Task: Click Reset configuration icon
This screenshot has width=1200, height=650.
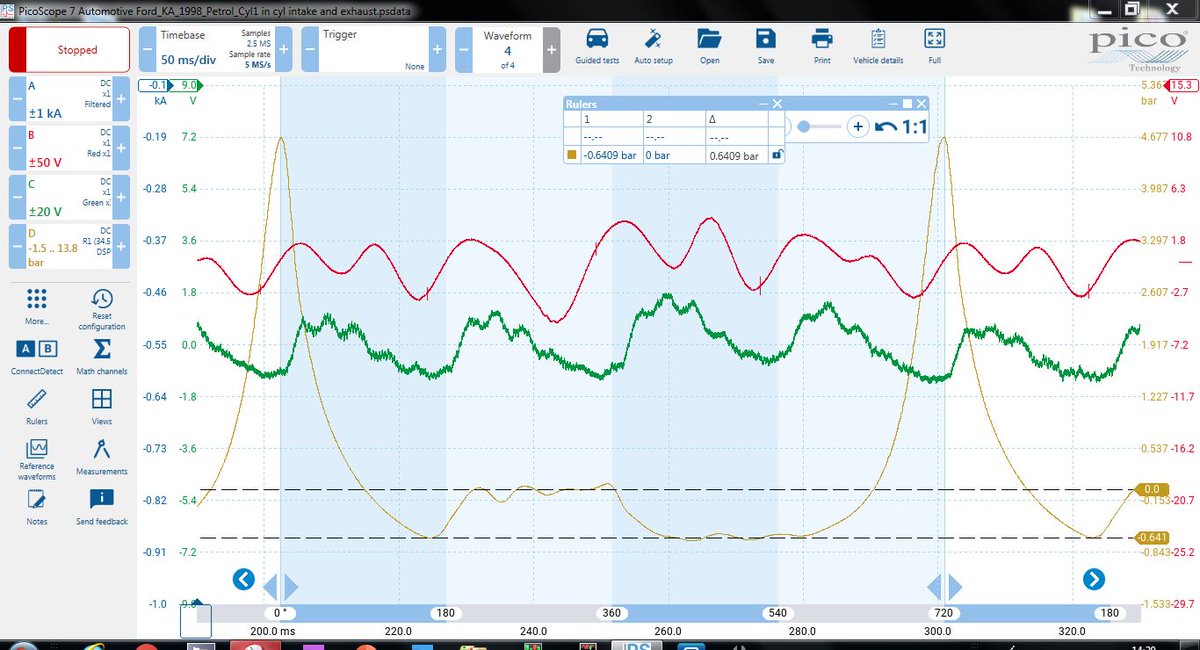Action: point(101,299)
